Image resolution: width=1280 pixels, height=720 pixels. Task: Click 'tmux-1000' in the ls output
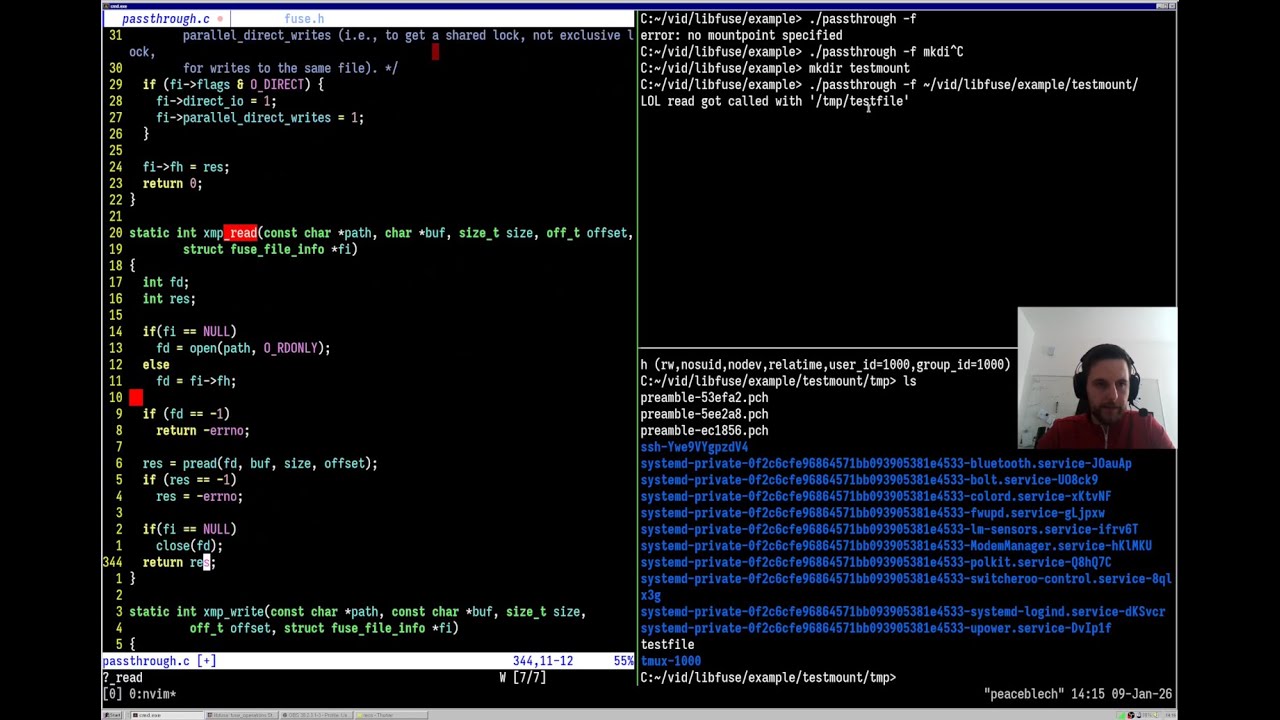pyautogui.click(x=670, y=661)
